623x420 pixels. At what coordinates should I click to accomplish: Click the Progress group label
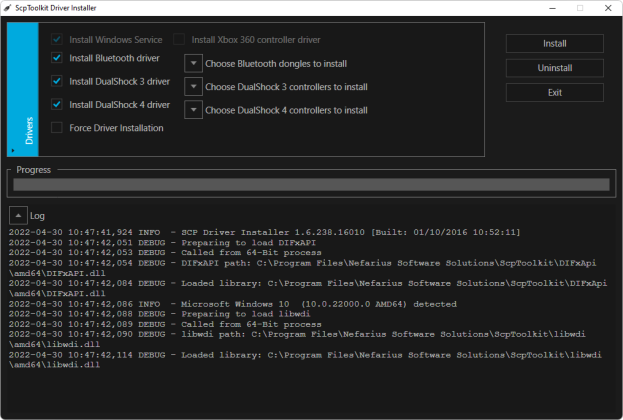(34, 170)
